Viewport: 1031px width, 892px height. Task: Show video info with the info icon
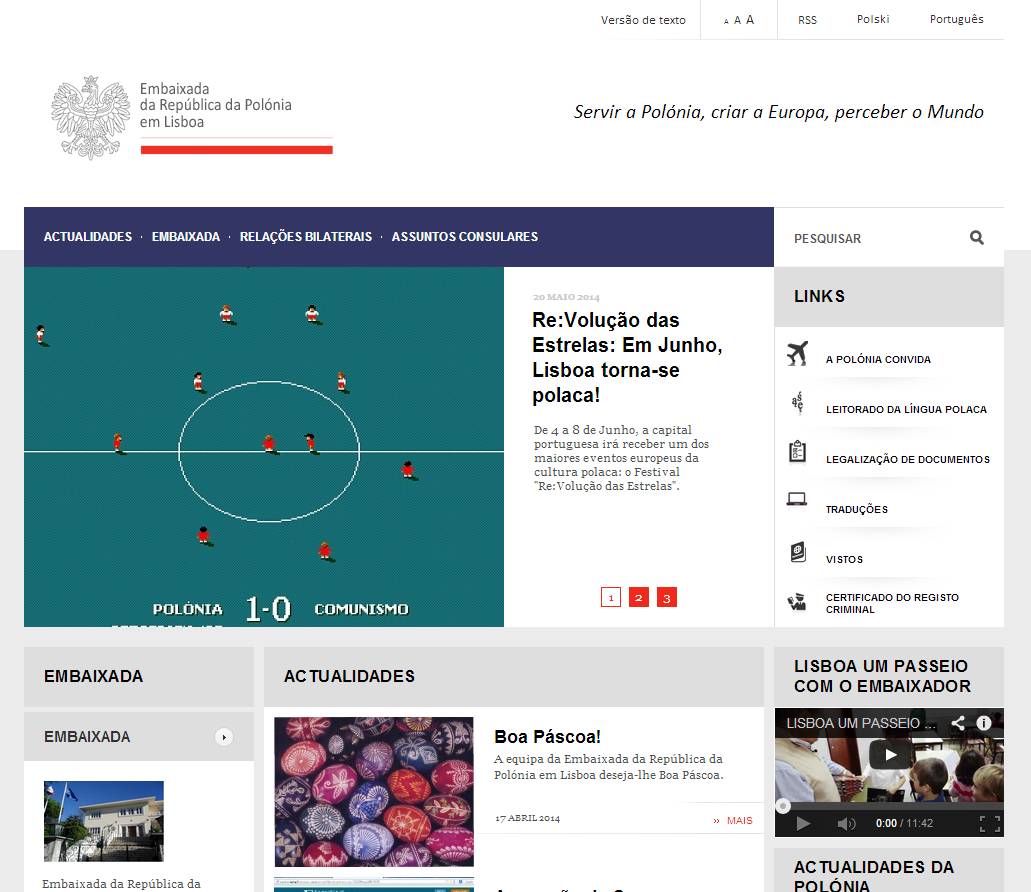983,723
